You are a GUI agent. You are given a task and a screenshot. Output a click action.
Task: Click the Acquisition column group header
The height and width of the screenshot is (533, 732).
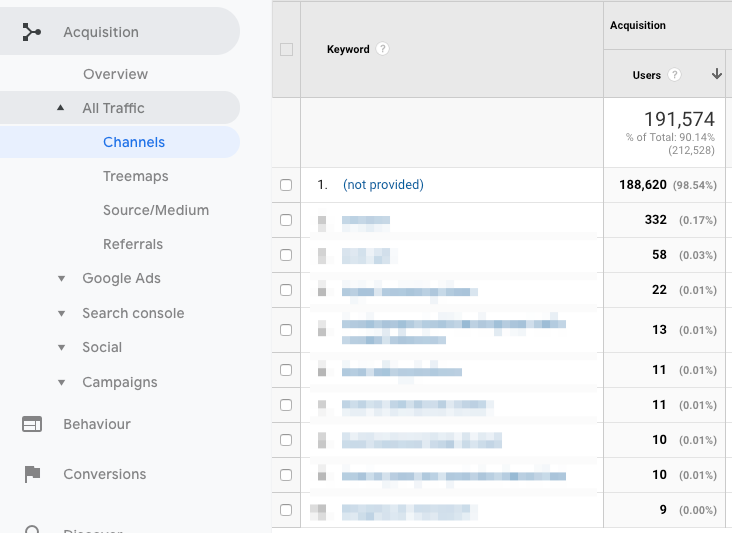pos(638,25)
